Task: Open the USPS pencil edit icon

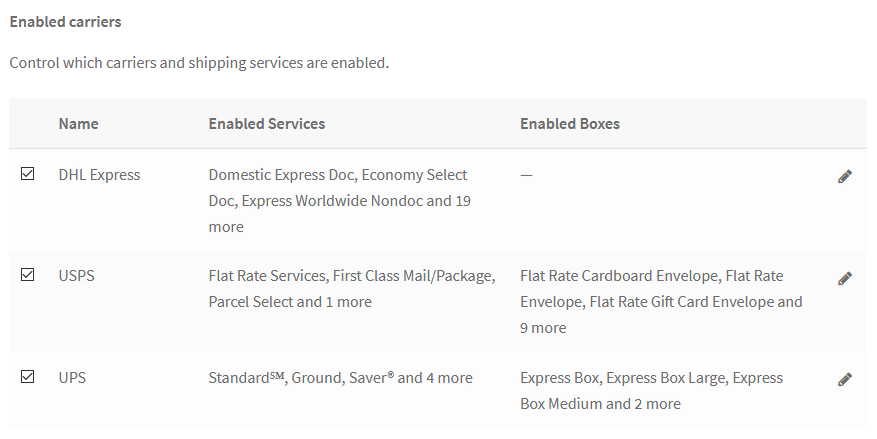Action: point(845,278)
